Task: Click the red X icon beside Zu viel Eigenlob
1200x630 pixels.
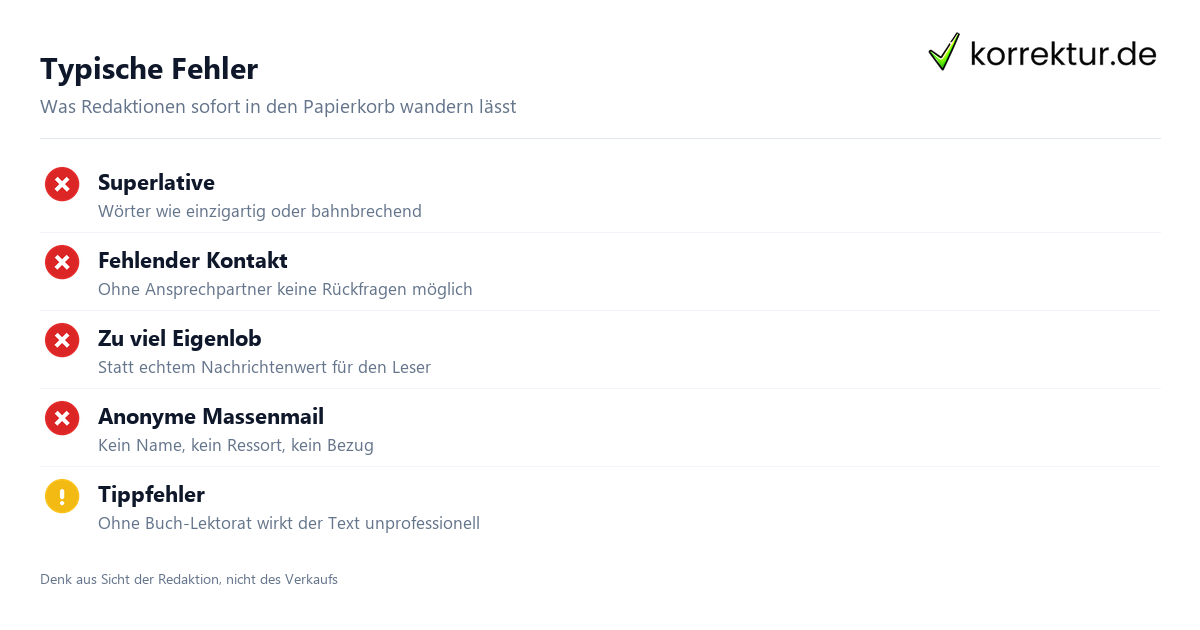Action: (x=62, y=340)
